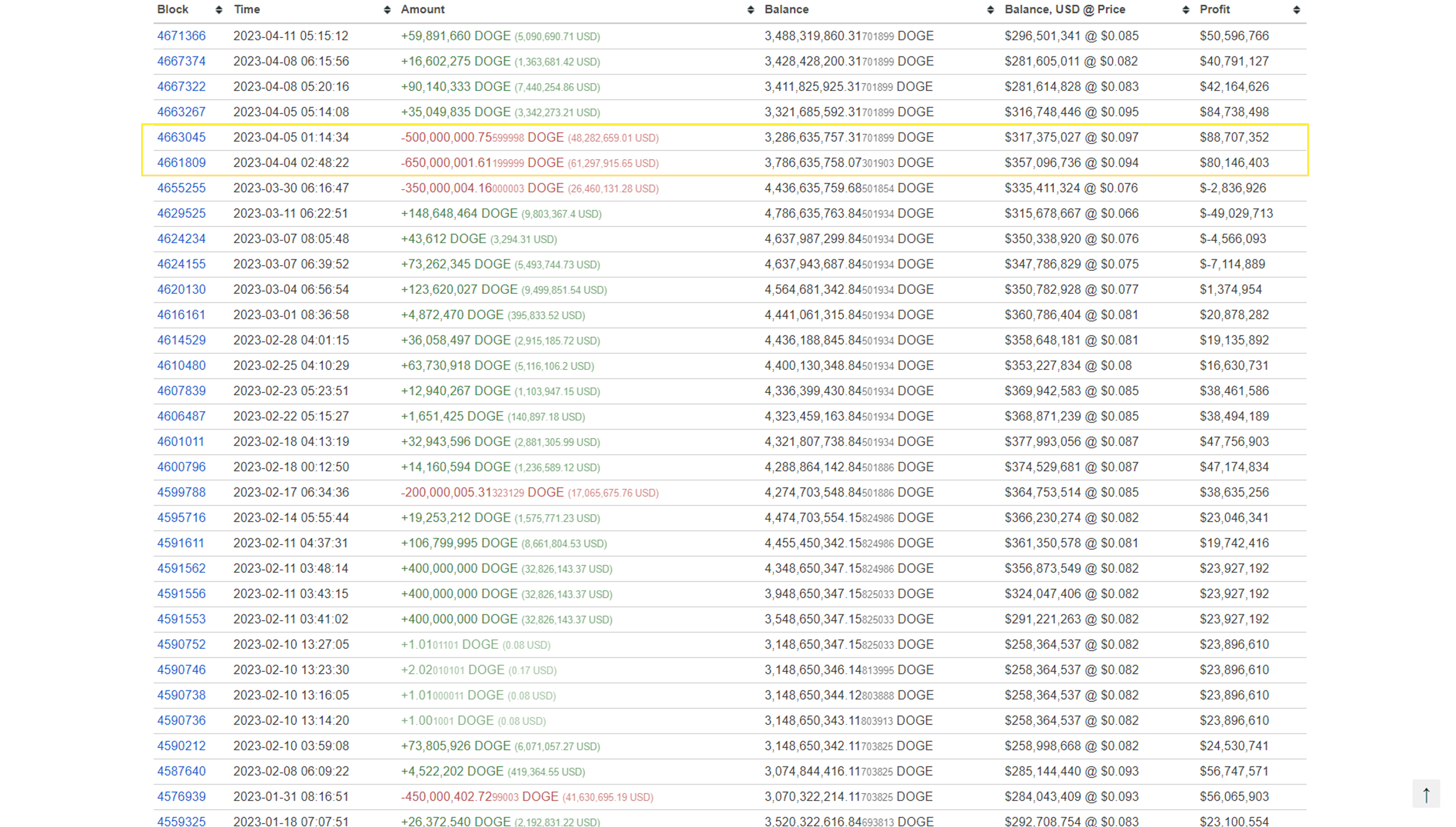Open block 4590738 link
The image size is (1456, 827).
(181, 695)
